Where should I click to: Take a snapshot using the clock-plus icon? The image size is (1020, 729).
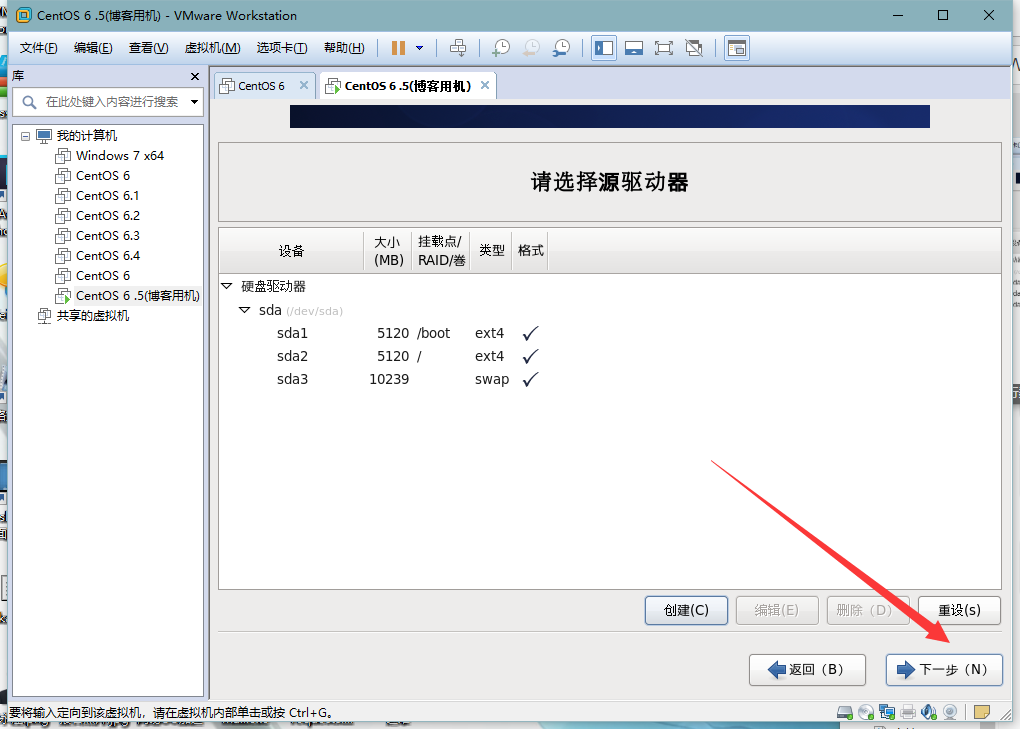[501, 48]
